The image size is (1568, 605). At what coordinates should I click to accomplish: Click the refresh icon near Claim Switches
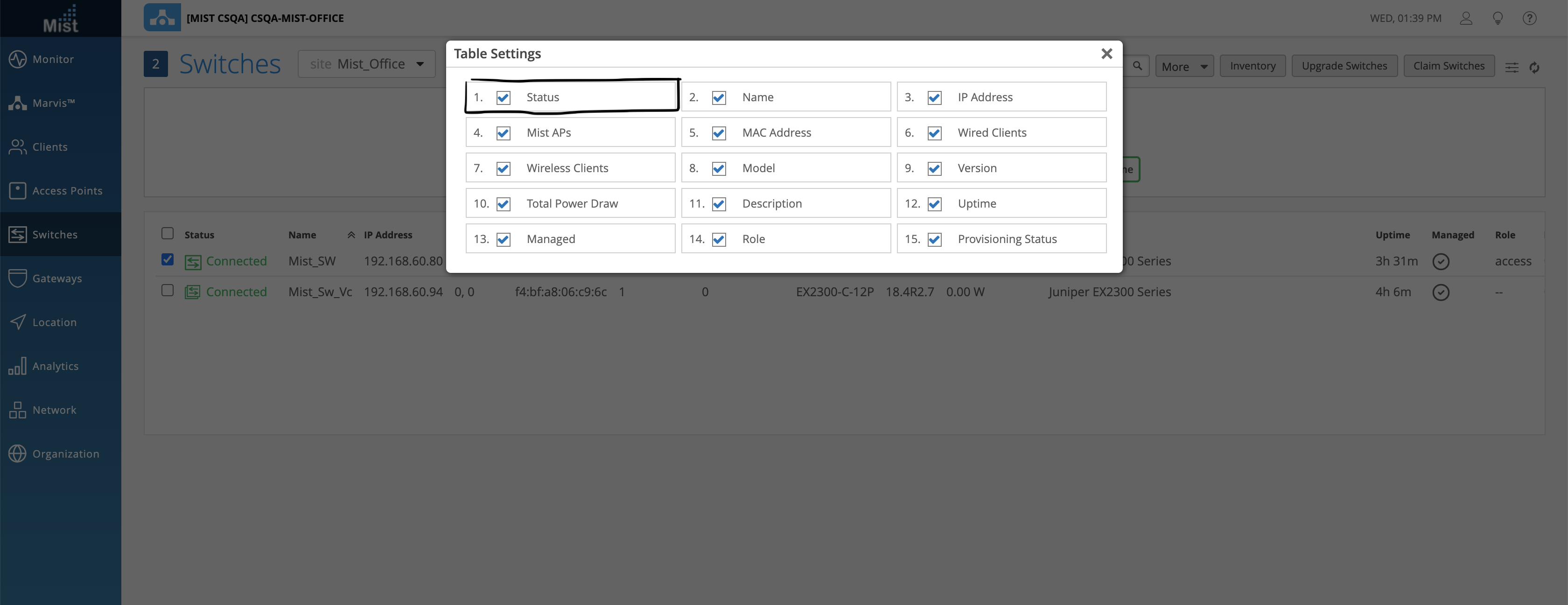[x=1534, y=67]
